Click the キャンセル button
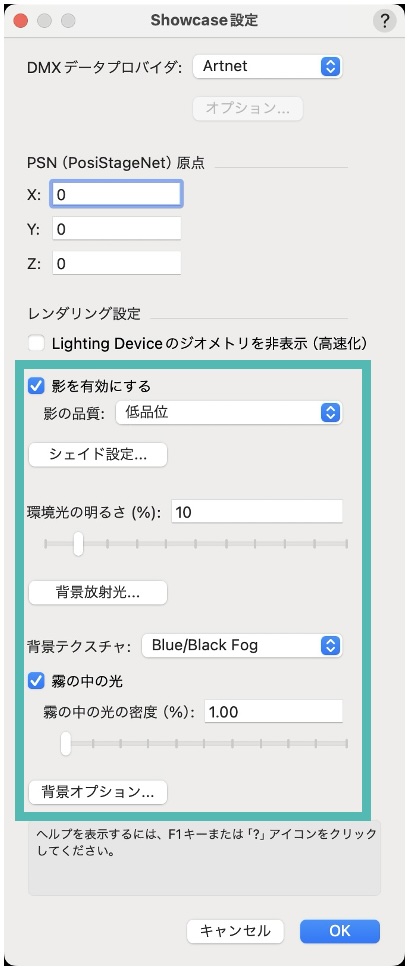This screenshot has width=410, height=970. pyautogui.click(x=235, y=930)
